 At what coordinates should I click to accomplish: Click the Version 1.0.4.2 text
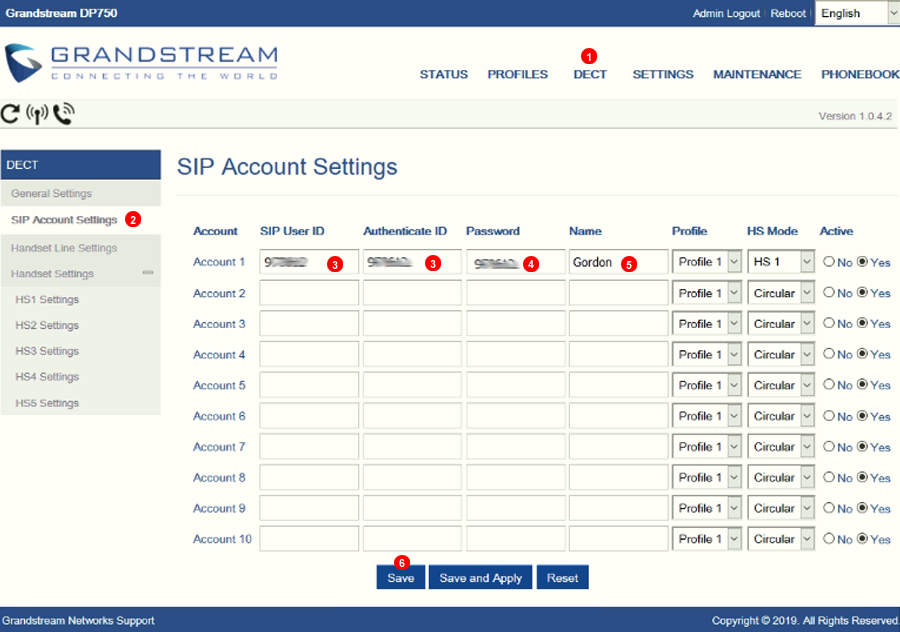coord(855,116)
